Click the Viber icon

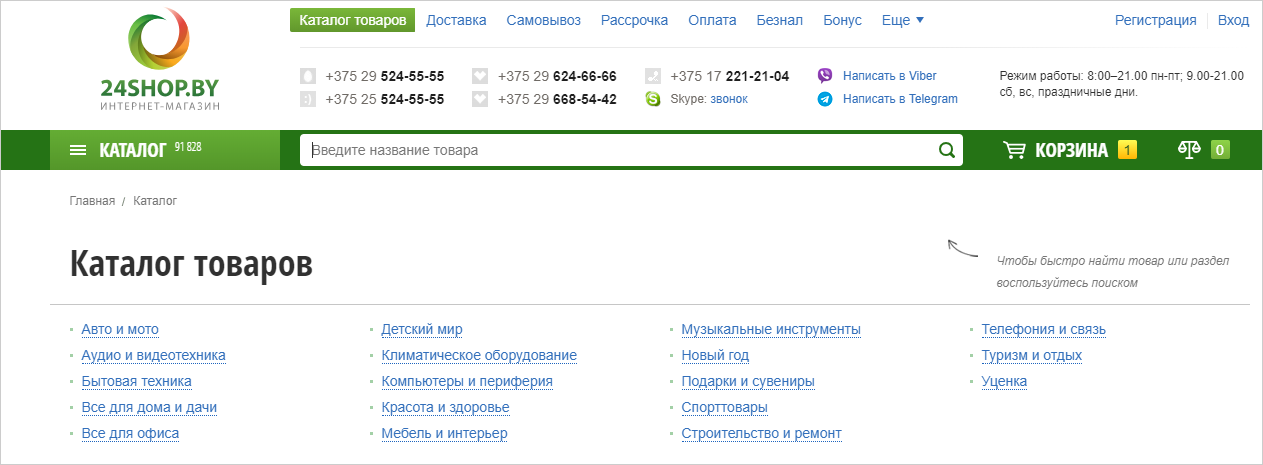pos(825,75)
